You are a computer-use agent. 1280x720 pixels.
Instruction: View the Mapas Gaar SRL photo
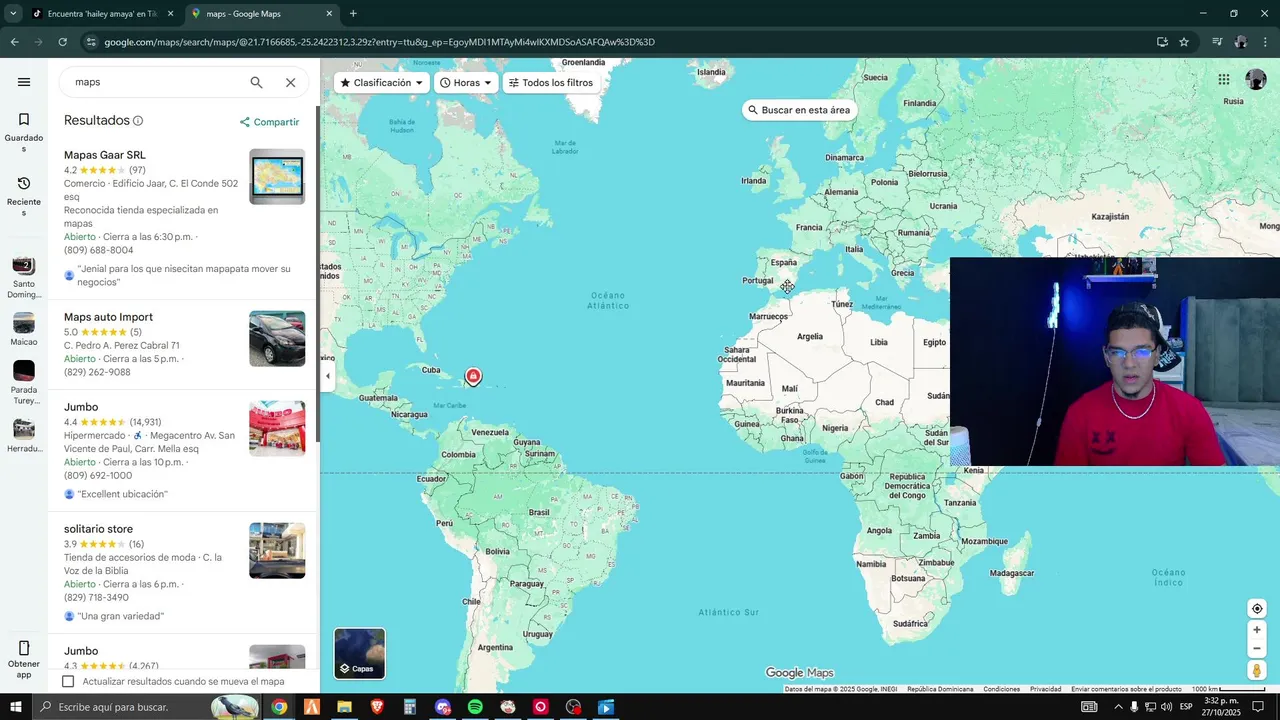click(277, 177)
